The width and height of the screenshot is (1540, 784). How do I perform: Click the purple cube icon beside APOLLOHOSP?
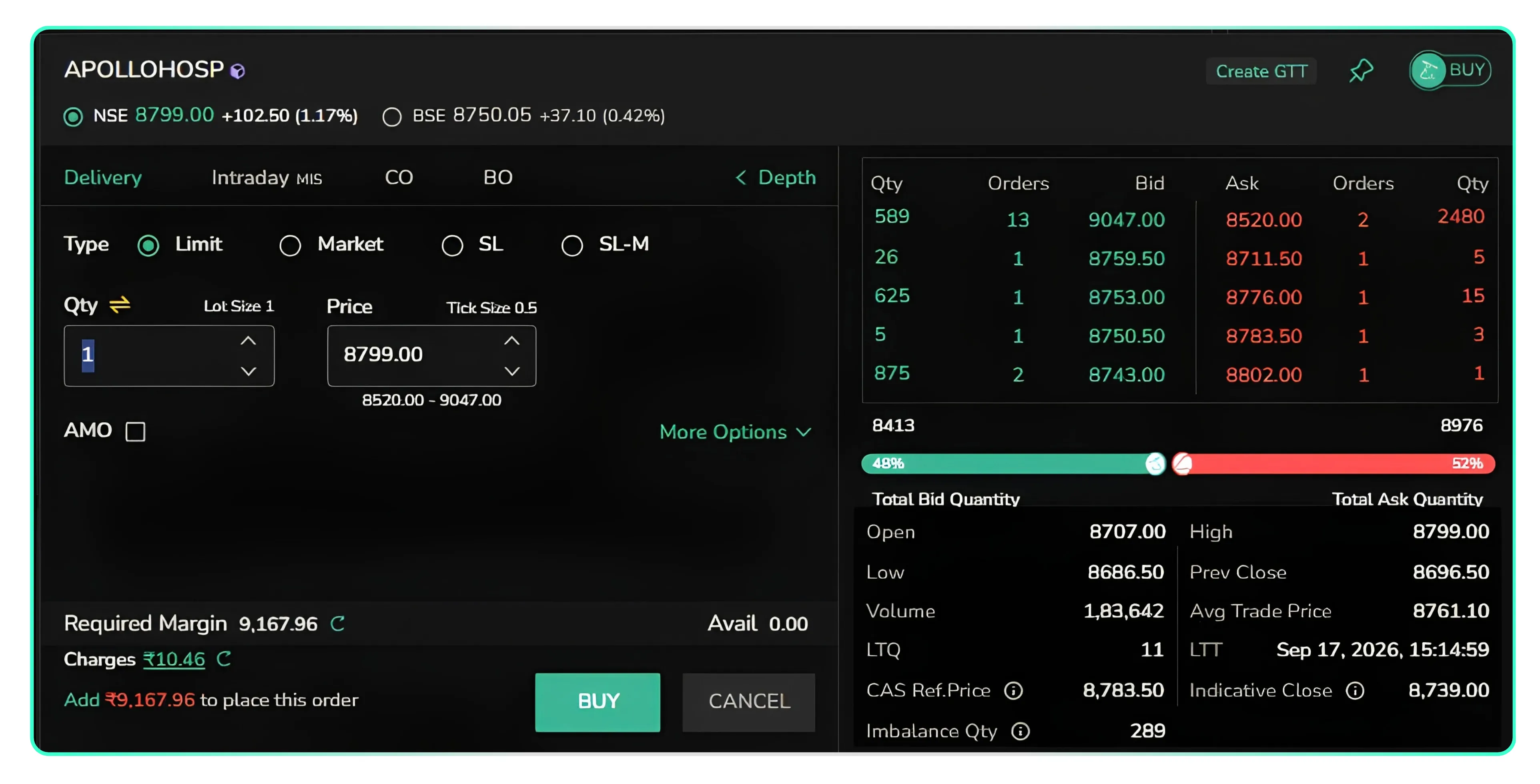[237, 71]
